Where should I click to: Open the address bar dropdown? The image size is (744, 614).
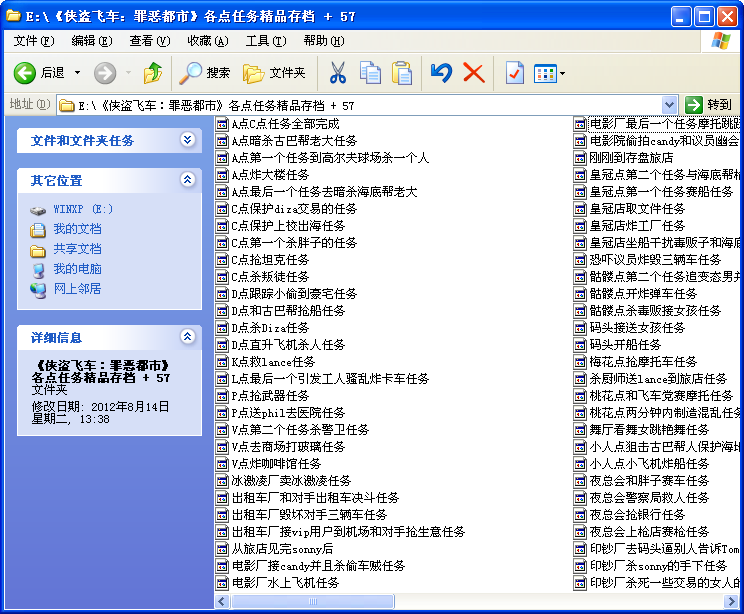[x=669, y=105]
